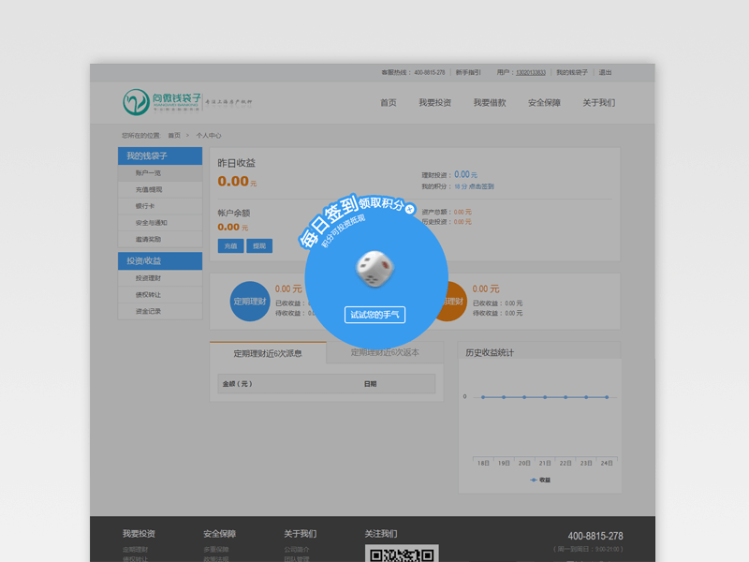Open 首页 in main navigation
This screenshot has width=749, height=562.
tap(388, 103)
